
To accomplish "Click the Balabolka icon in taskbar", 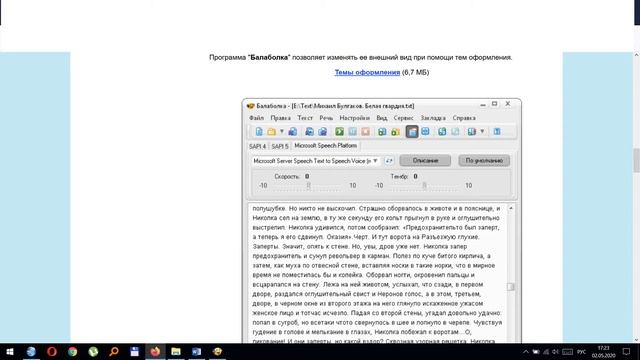I will tap(218, 351).
